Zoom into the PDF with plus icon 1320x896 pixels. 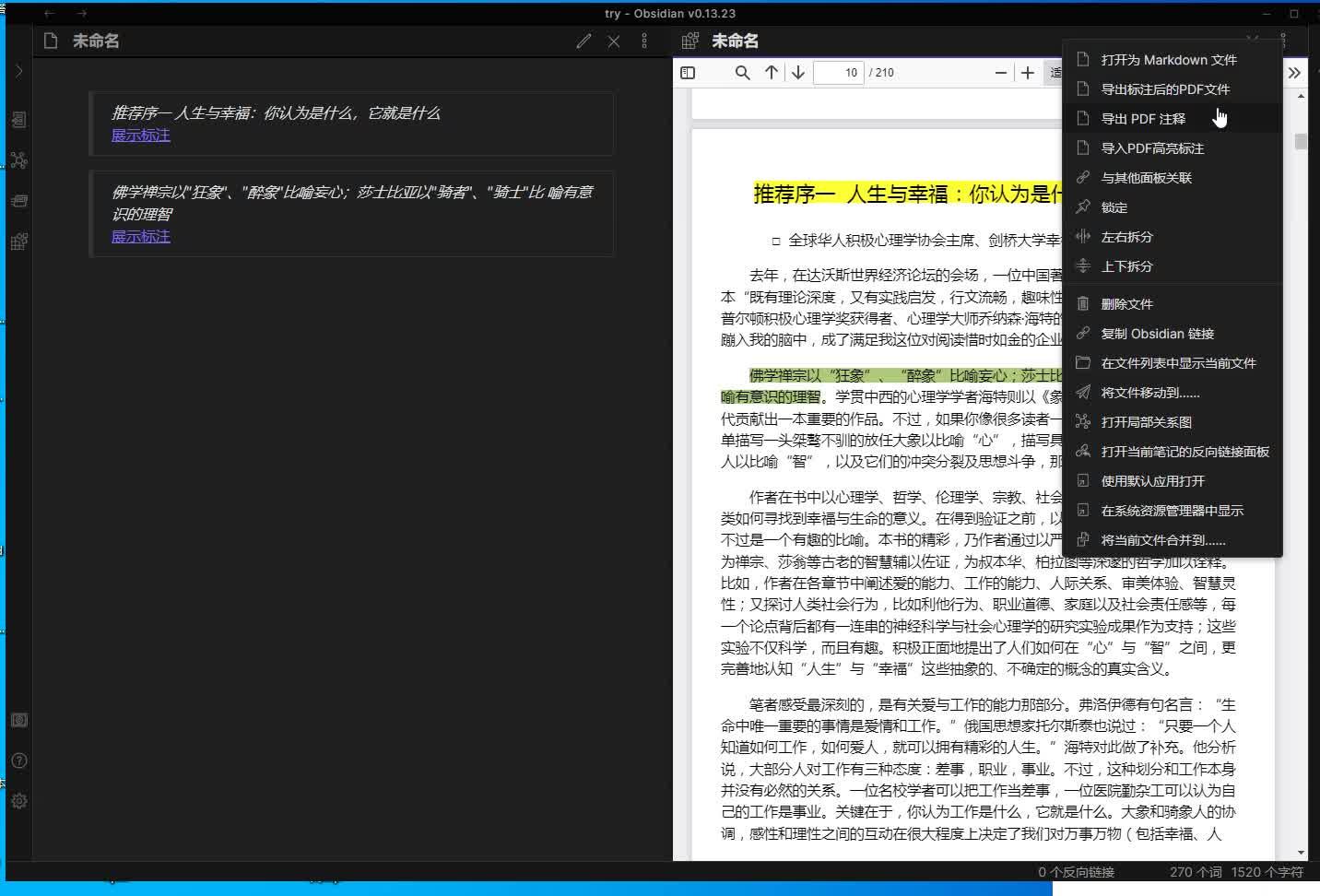pyautogui.click(x=1028, y=72)
